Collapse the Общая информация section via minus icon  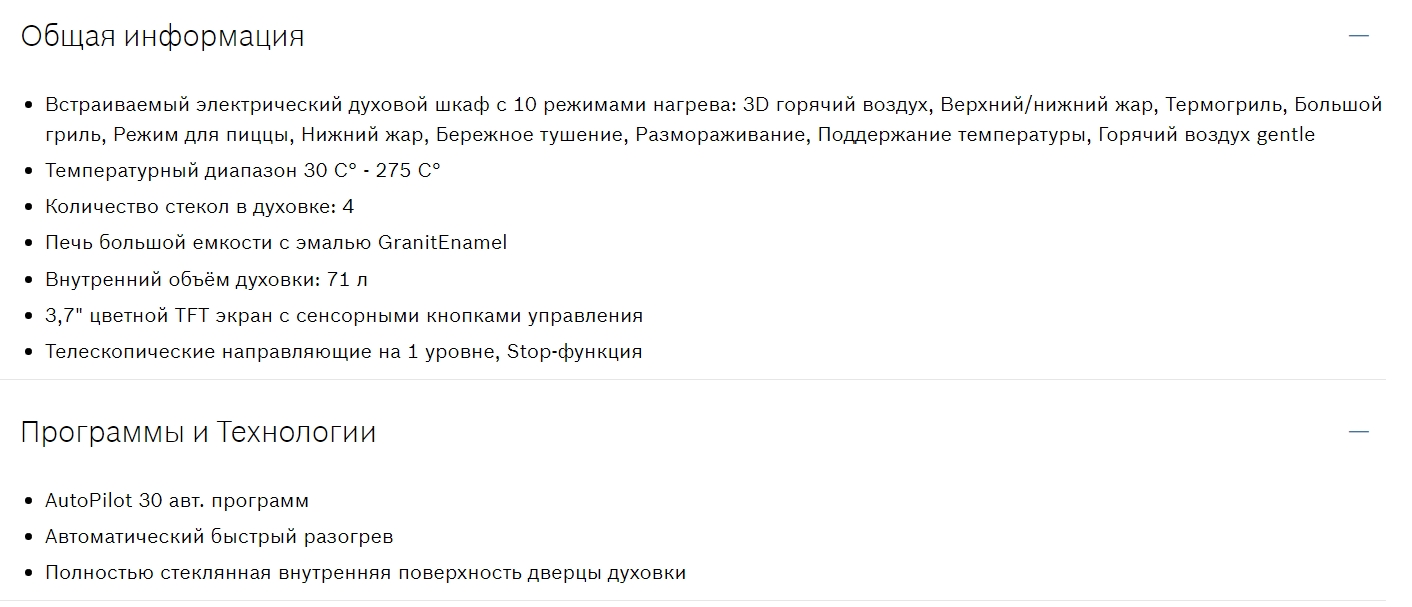coord(1358,36)
